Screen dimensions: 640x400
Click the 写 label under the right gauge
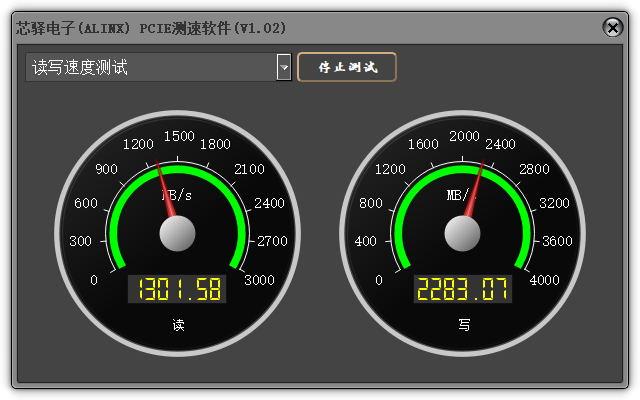[464, 325]
